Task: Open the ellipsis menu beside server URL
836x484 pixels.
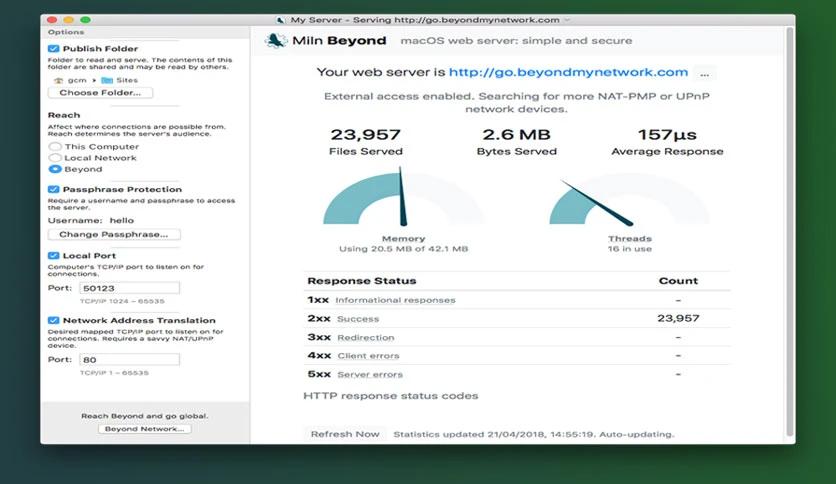Action: [x=705, y=74]
